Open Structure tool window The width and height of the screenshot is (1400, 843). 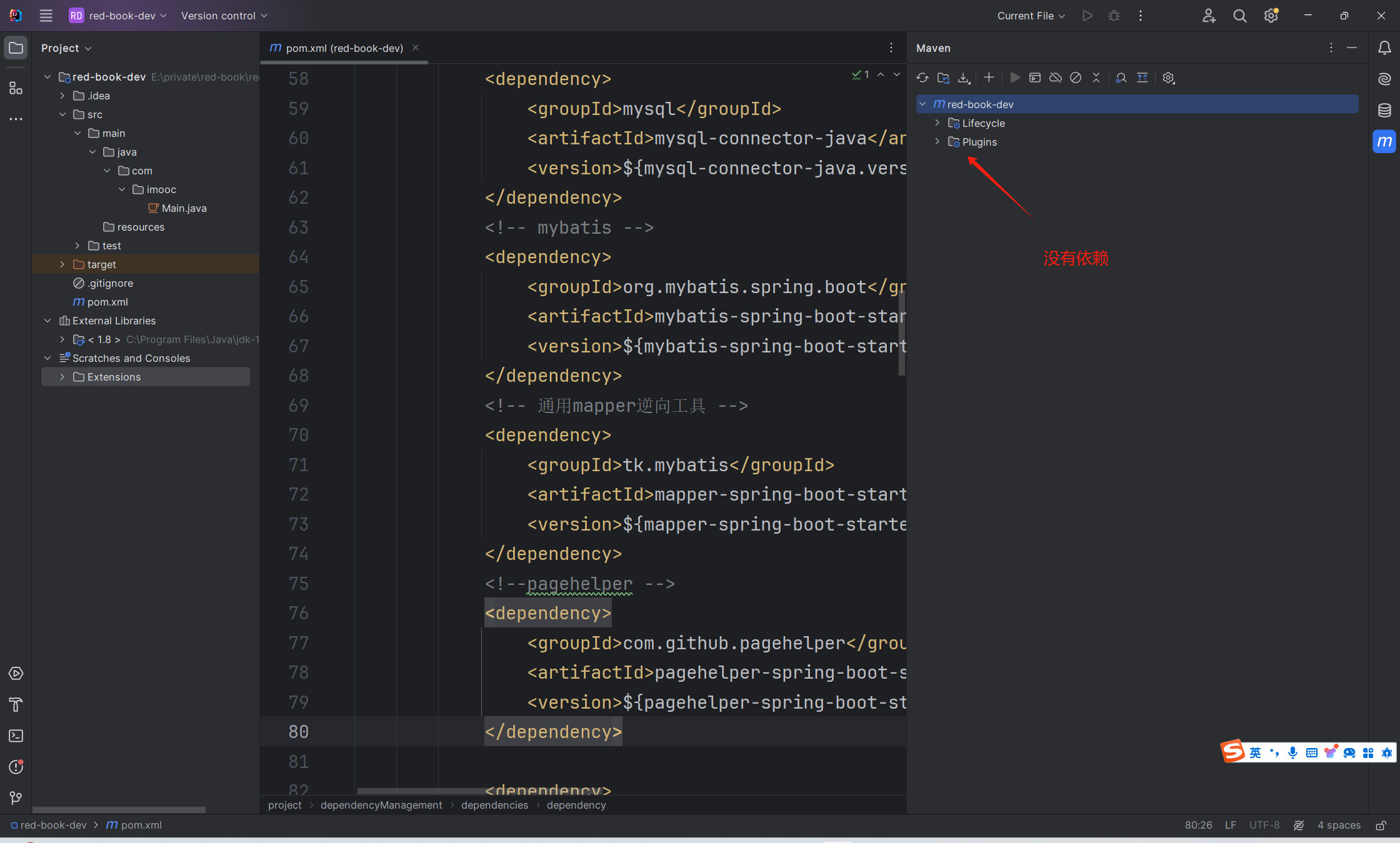[x=16, y=88]
